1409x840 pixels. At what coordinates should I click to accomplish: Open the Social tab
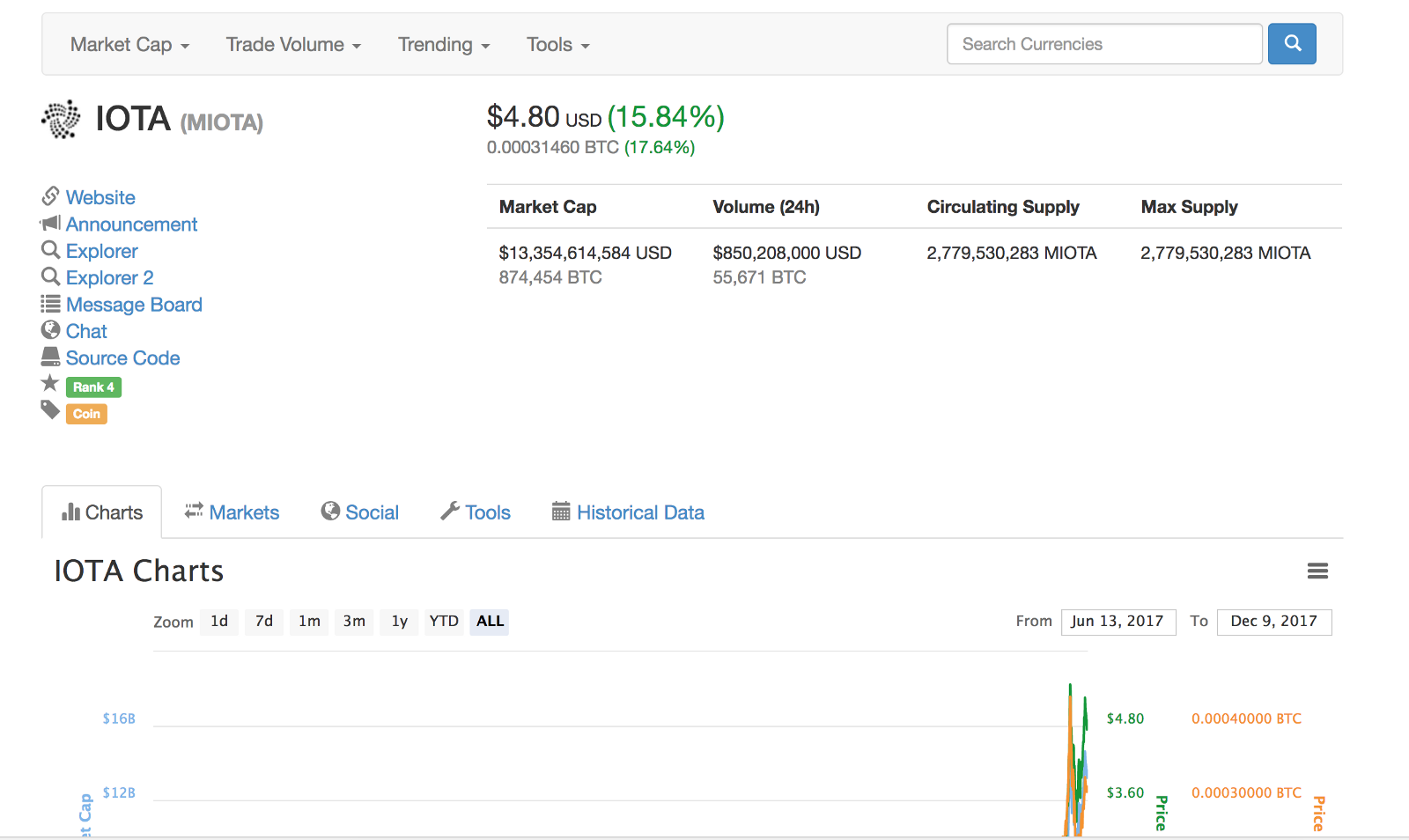tap(360, 512)
